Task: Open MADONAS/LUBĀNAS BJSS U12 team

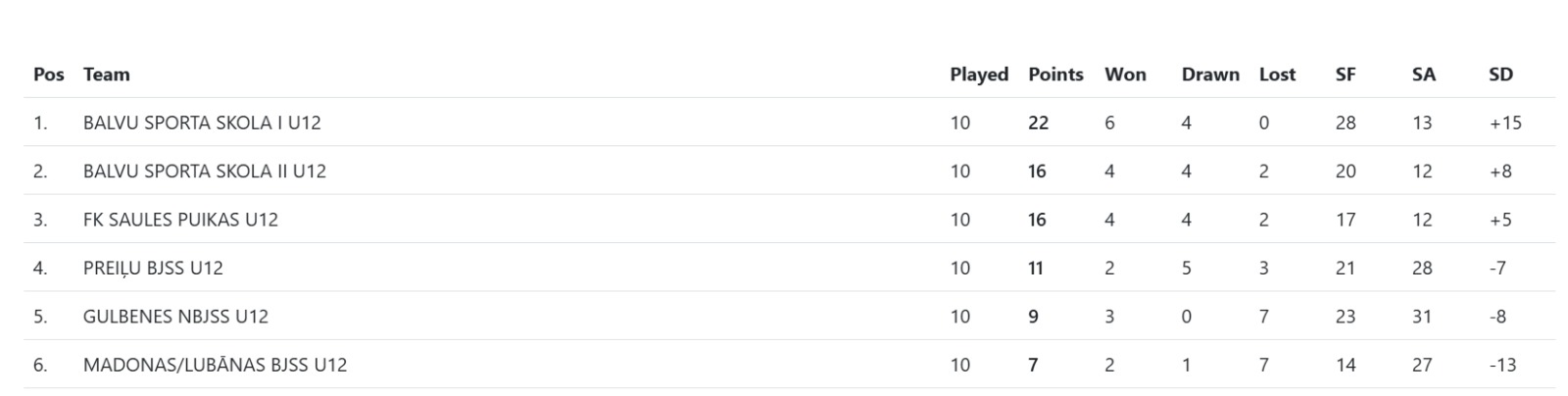Action: (x=215, y=365)
